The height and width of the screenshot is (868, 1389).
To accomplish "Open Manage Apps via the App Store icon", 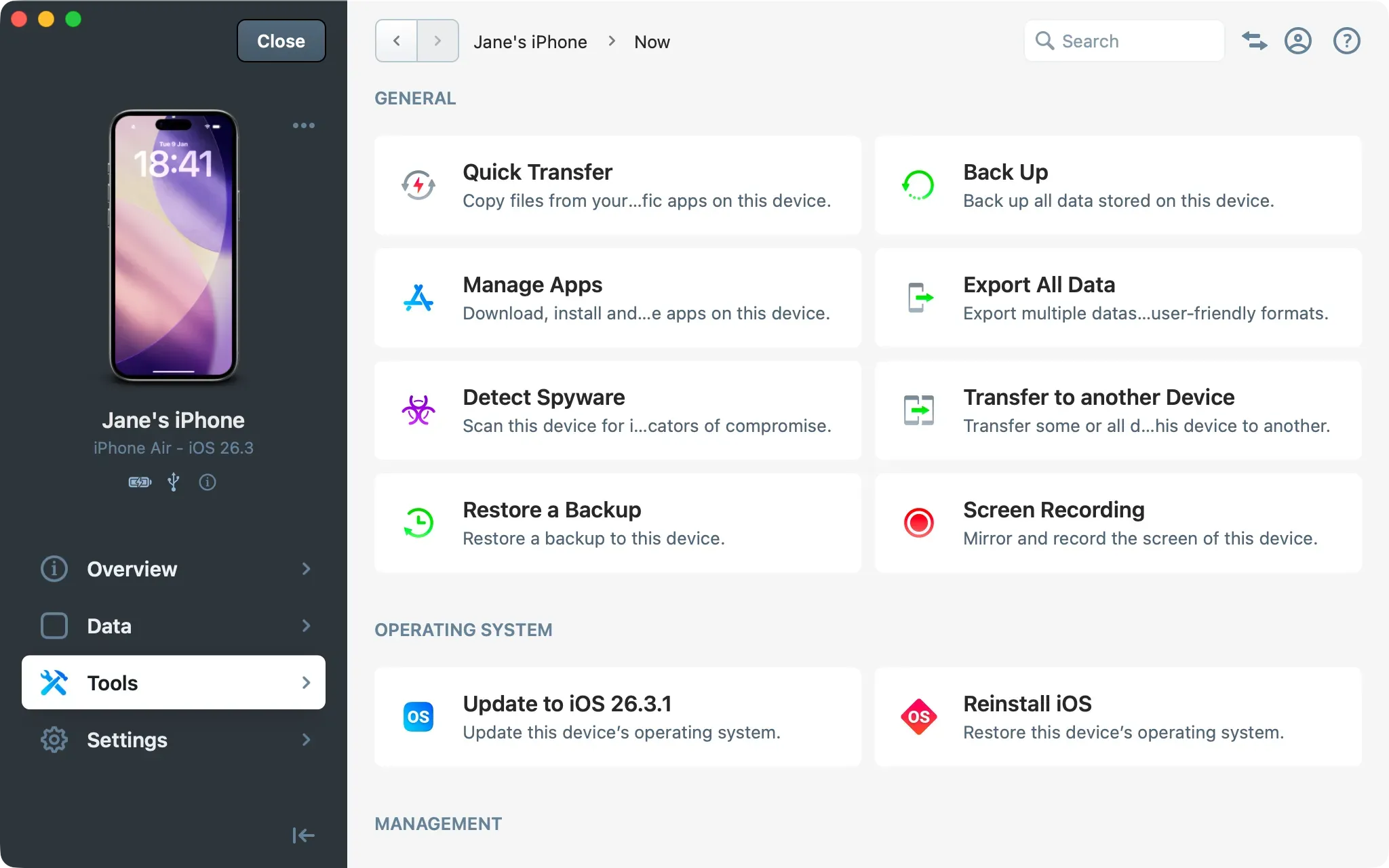I will [418, 298].
